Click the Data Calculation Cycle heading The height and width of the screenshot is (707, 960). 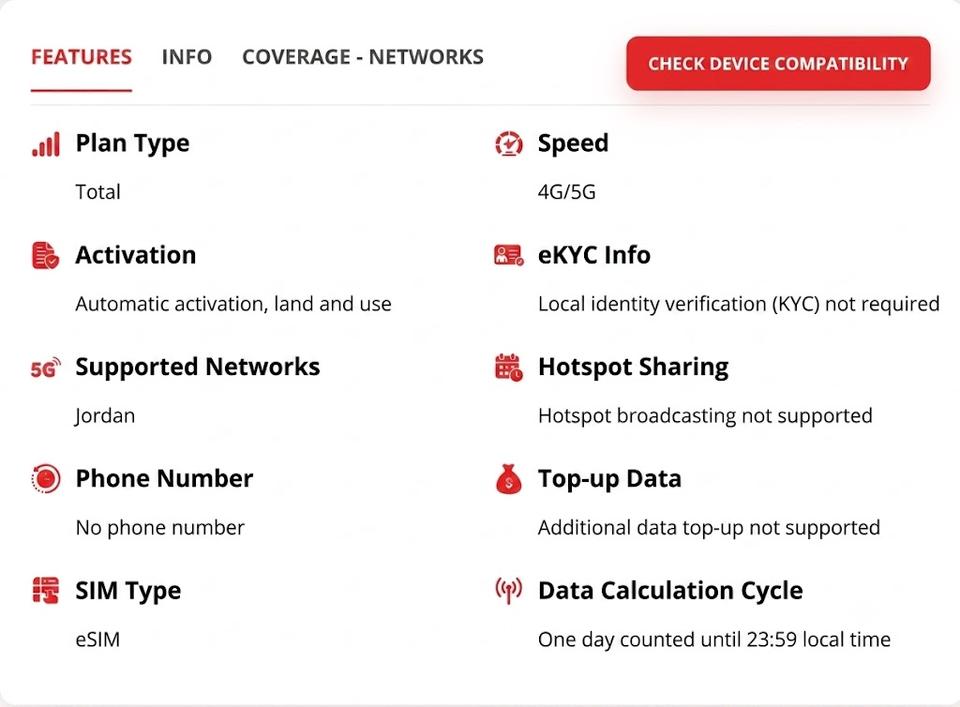tap(670, 591)
